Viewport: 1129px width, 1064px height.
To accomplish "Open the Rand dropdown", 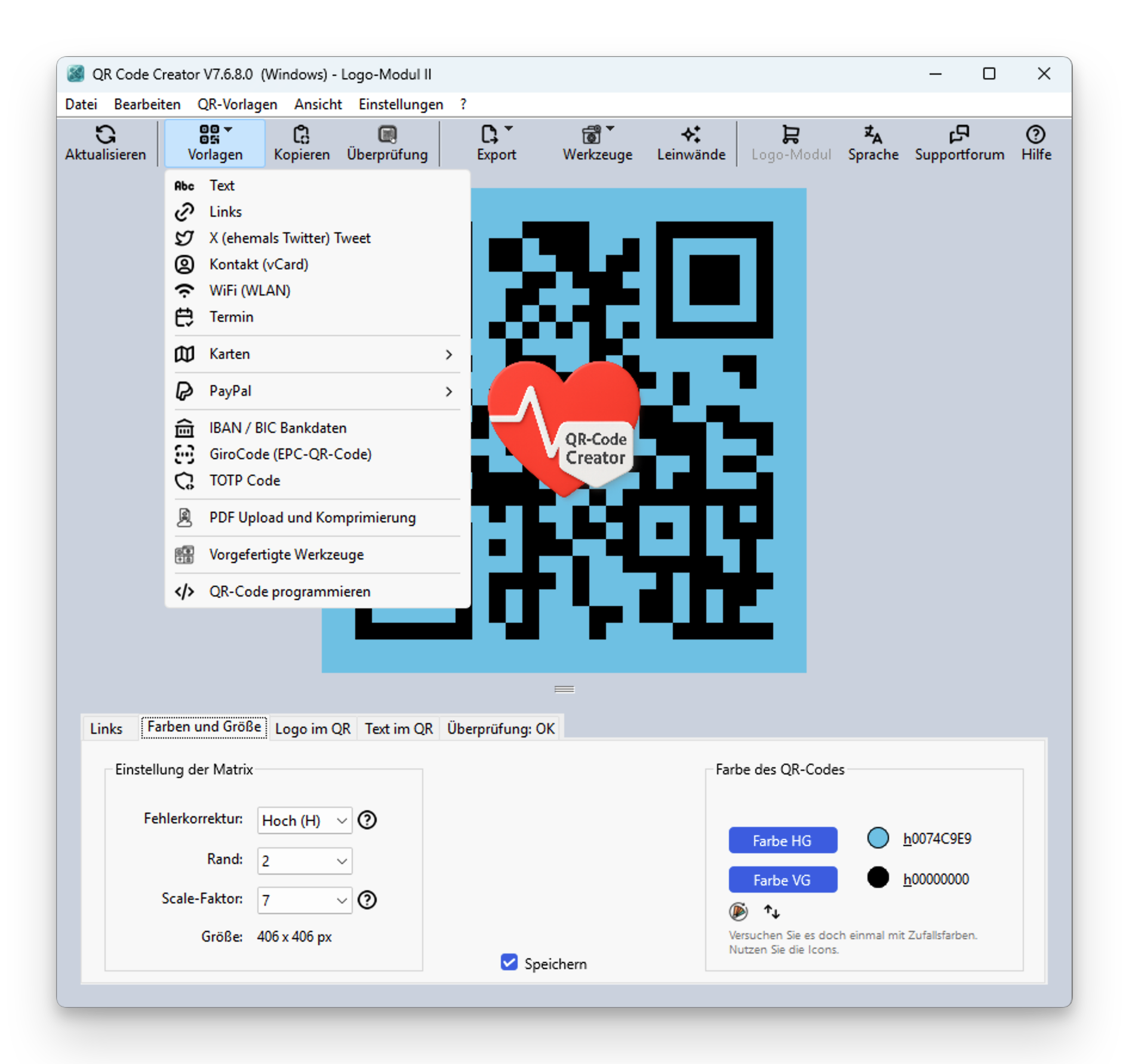I will pos(304,860).
